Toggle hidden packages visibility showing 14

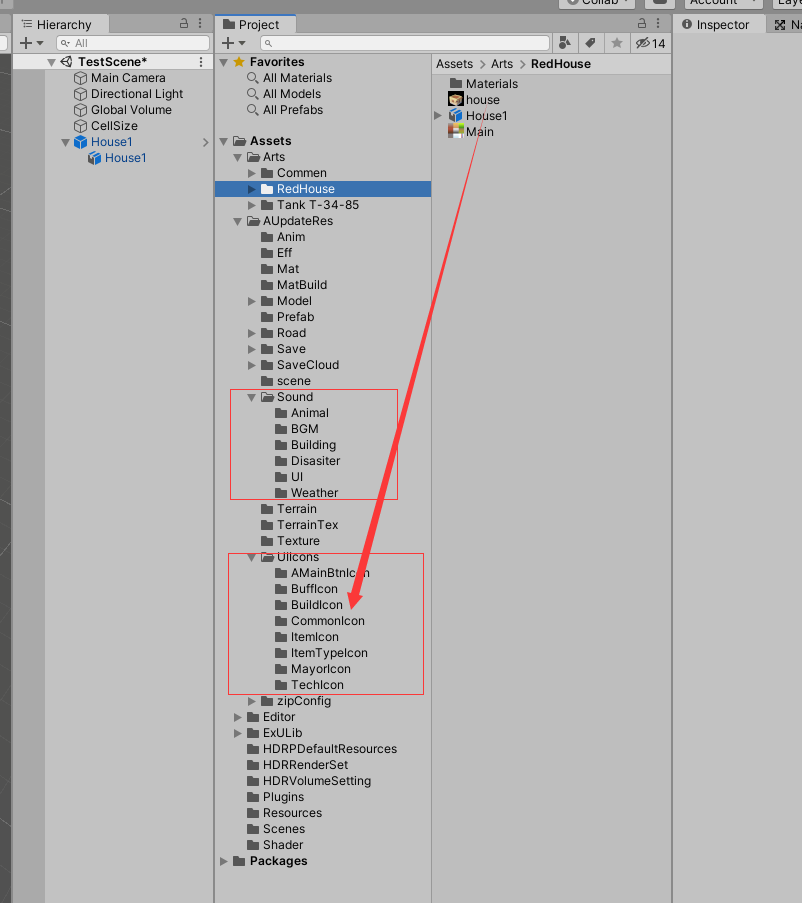(x=651, y=43)
